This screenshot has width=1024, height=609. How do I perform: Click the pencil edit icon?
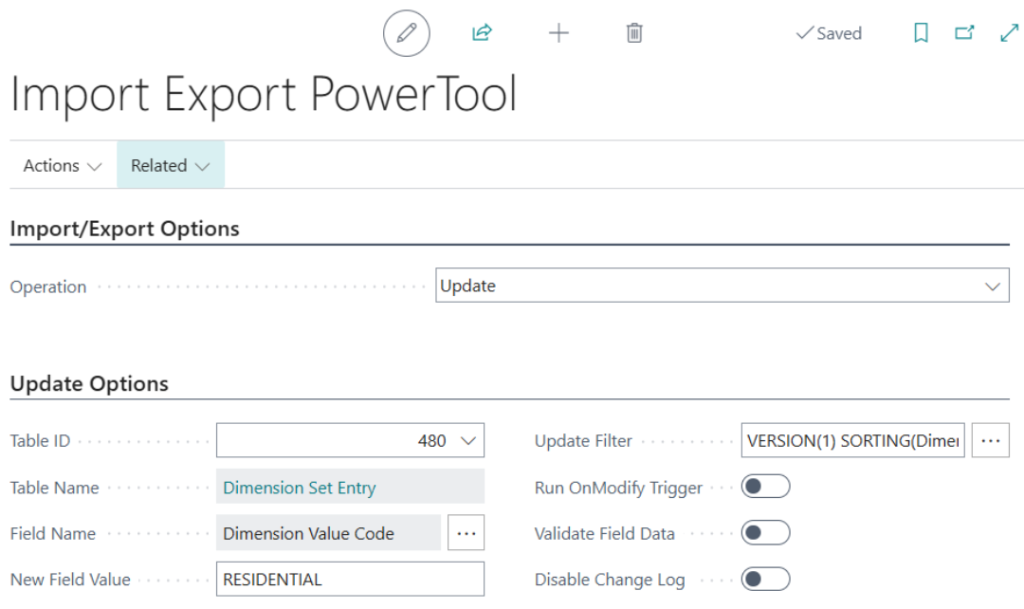click(406, 34)
